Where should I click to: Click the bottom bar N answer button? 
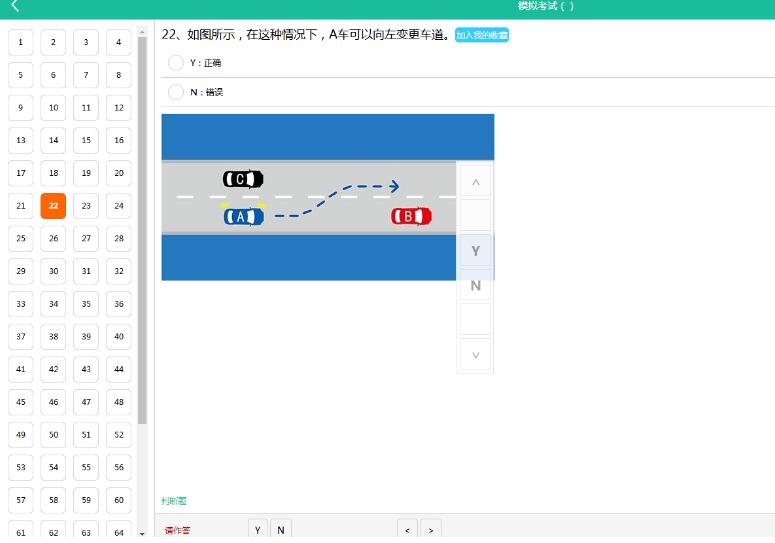click(x=281, y=530)
